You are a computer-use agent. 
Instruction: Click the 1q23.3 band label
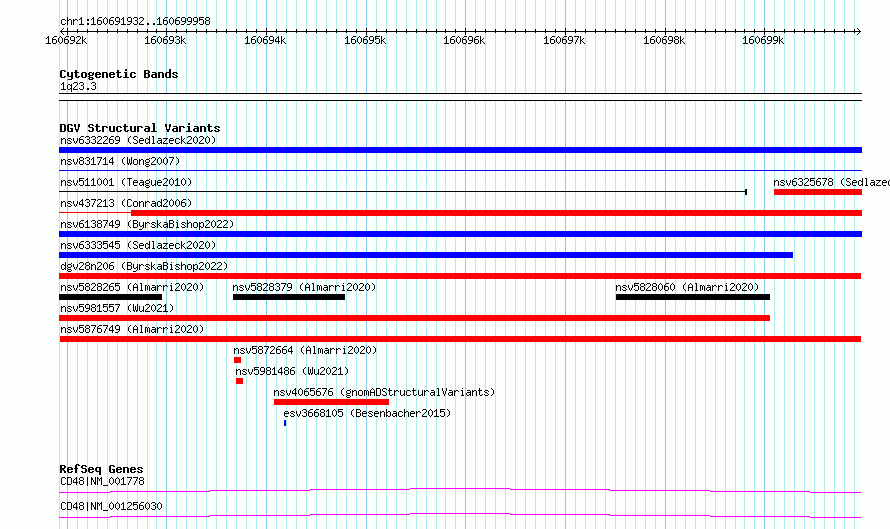[x=78, y=86]
